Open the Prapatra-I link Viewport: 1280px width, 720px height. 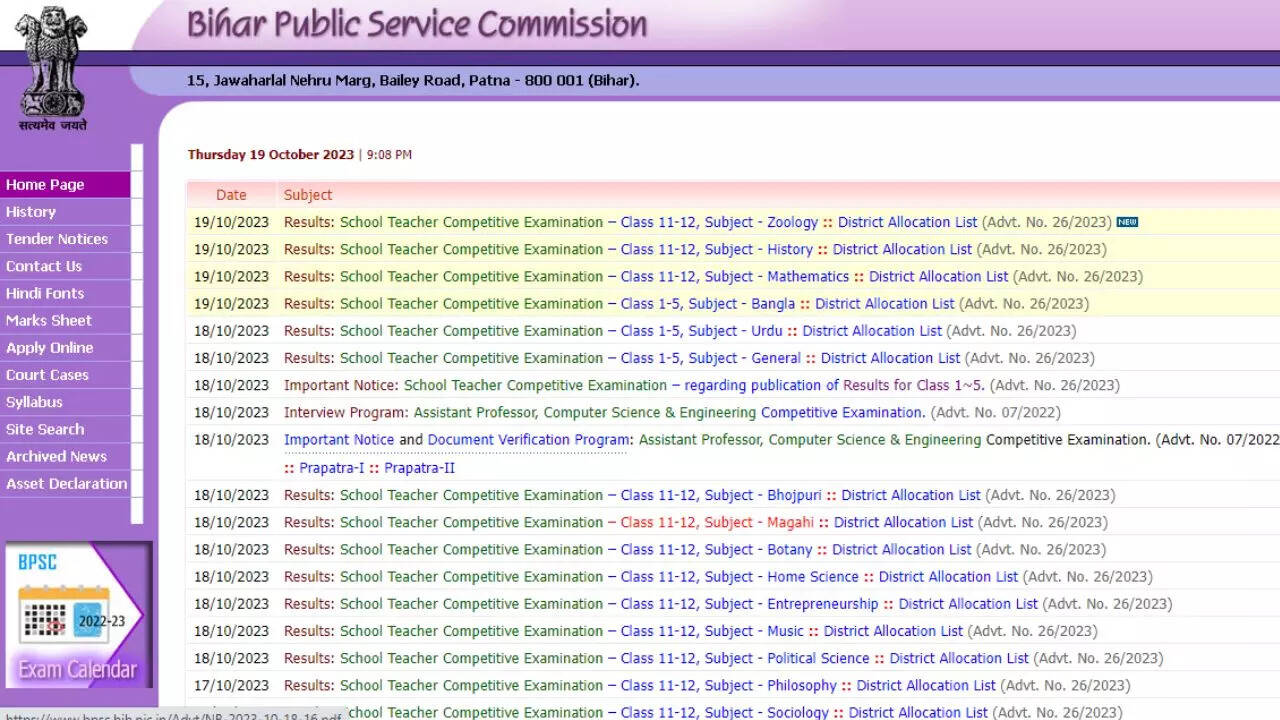tap(331, 468)
